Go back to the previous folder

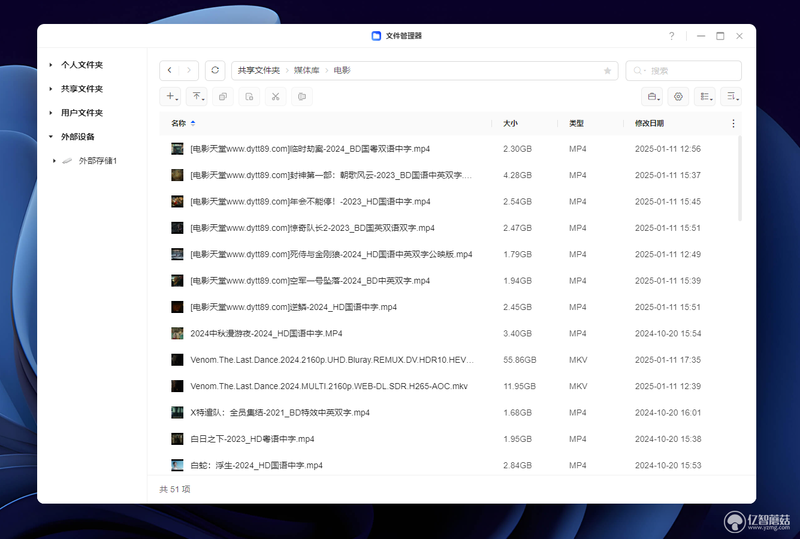coord(169,70)
